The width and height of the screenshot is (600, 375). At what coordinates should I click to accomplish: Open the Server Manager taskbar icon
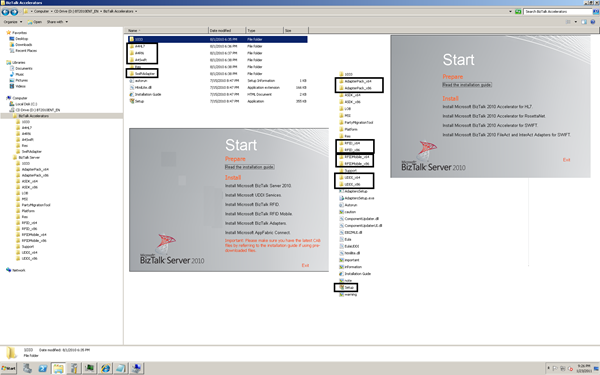click(x=27, y=368)
